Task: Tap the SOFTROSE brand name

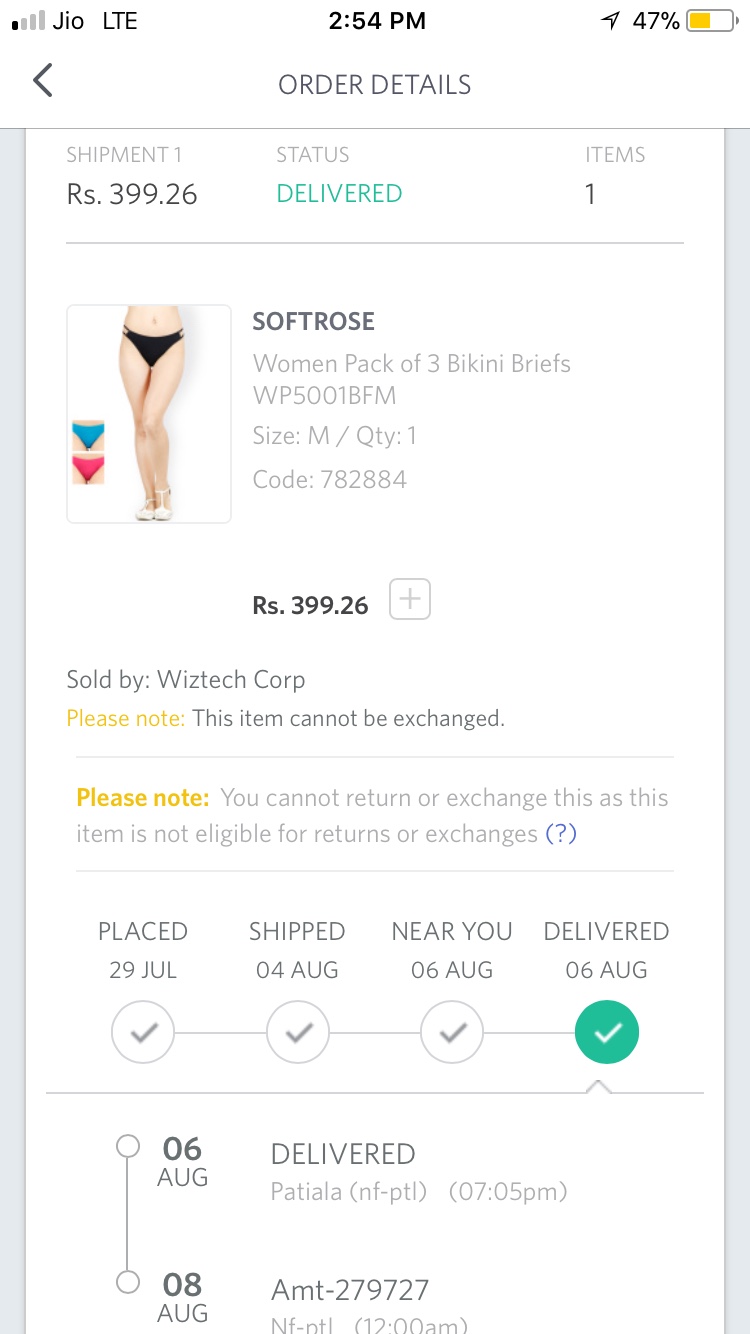Action: (x=314, y=322)
